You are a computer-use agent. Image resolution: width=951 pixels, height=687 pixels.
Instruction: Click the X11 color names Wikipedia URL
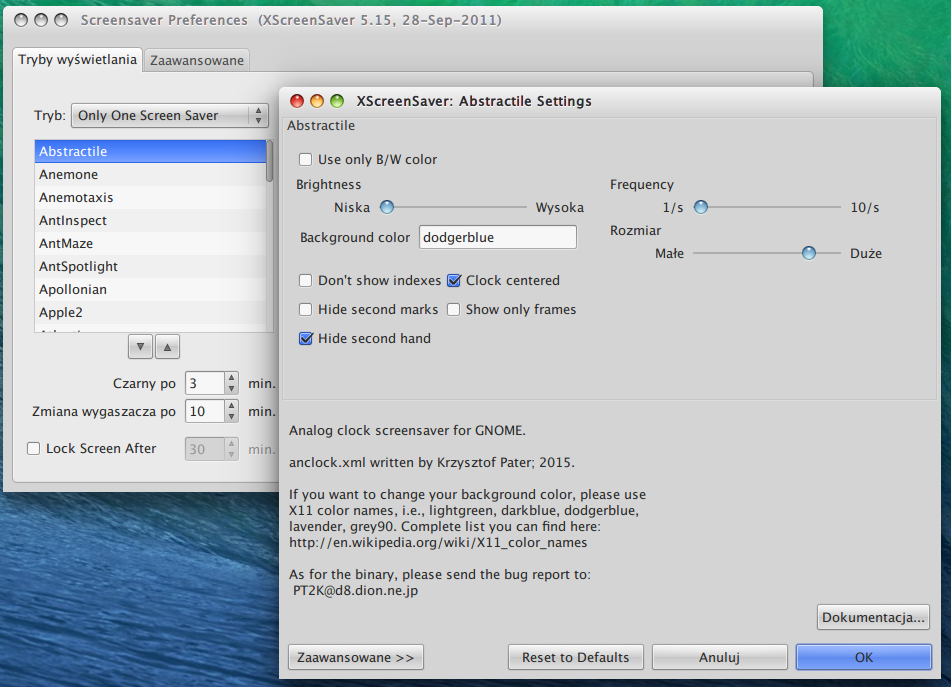pyautogui.click(x=438, y=543)
